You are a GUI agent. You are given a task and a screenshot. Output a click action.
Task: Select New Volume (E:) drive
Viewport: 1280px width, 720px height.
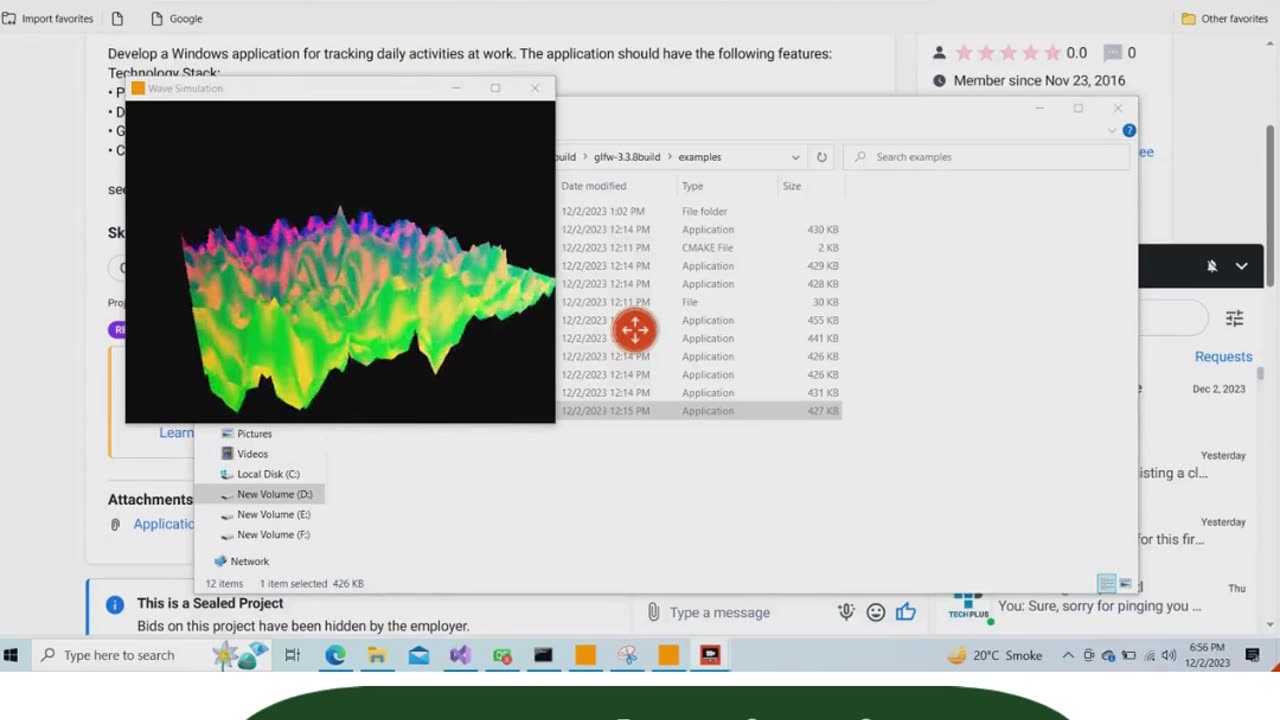[x=273, y=514]
